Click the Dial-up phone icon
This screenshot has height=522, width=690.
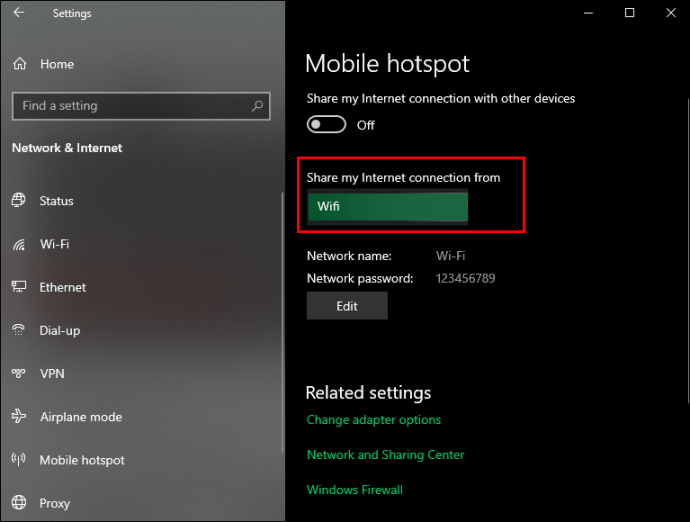point(18,330)
